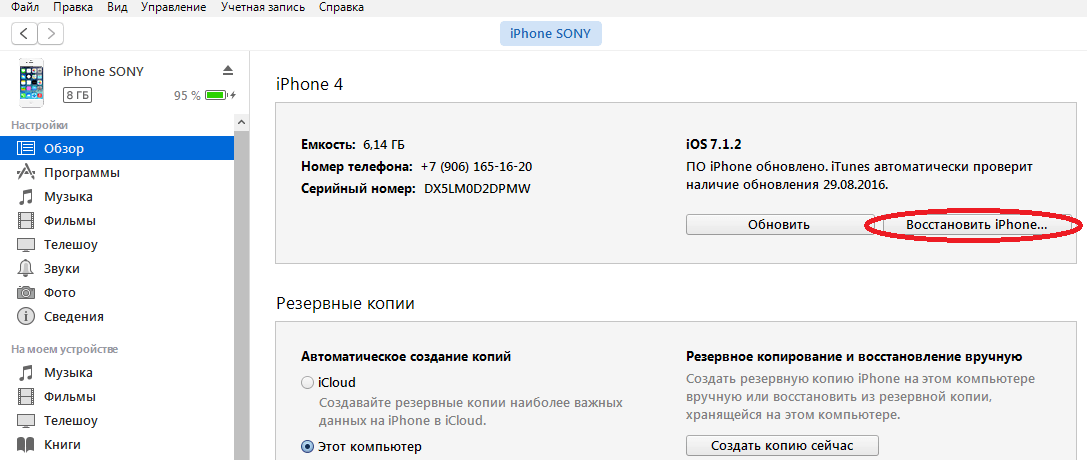Click the Forward navigation arrow
Image resolution: width=1087 pixels, height=460 pixels.
50,34
